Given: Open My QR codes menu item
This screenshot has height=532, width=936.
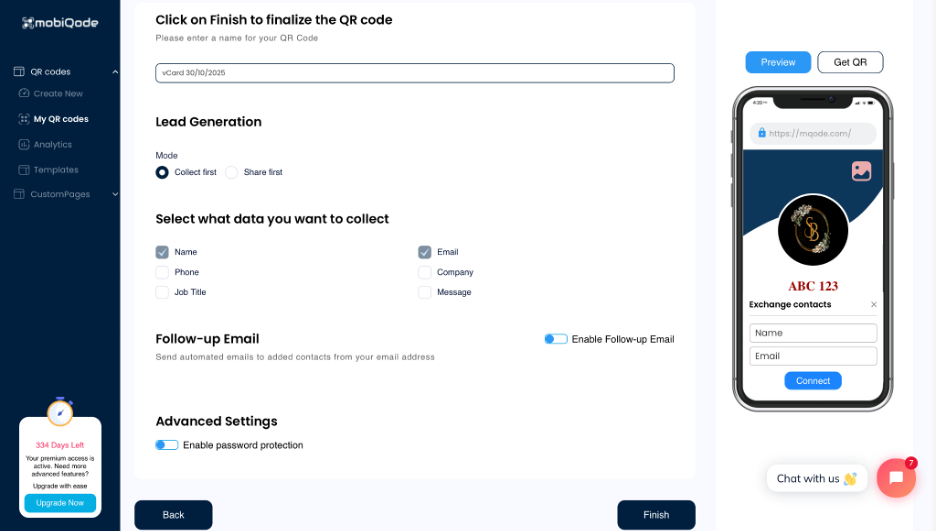Looking at the screenshot, I should click(x=60, y=119).
